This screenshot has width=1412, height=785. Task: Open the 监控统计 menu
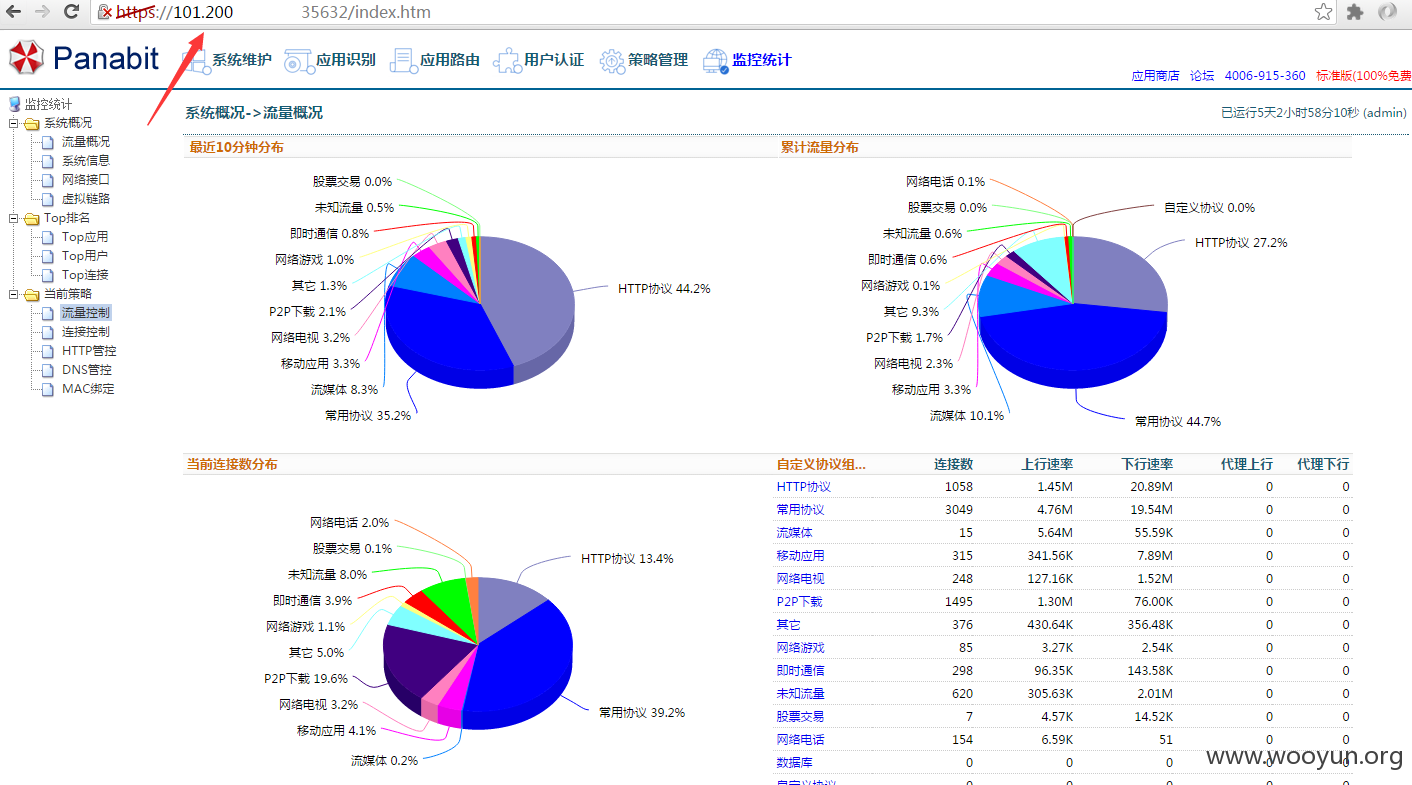[762, 60]
